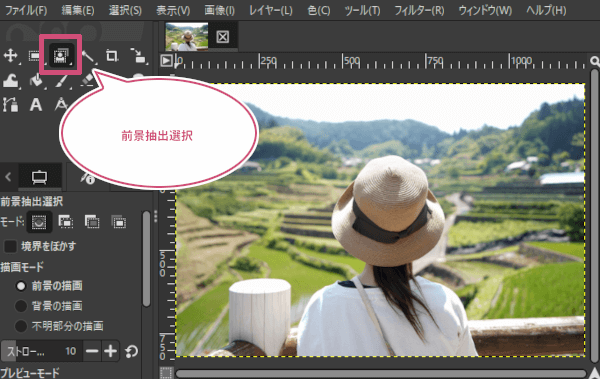Click the left chevron beside dock tabs
Image resolution: width=600 pixels, height=379 pixels.
point(8,177)
